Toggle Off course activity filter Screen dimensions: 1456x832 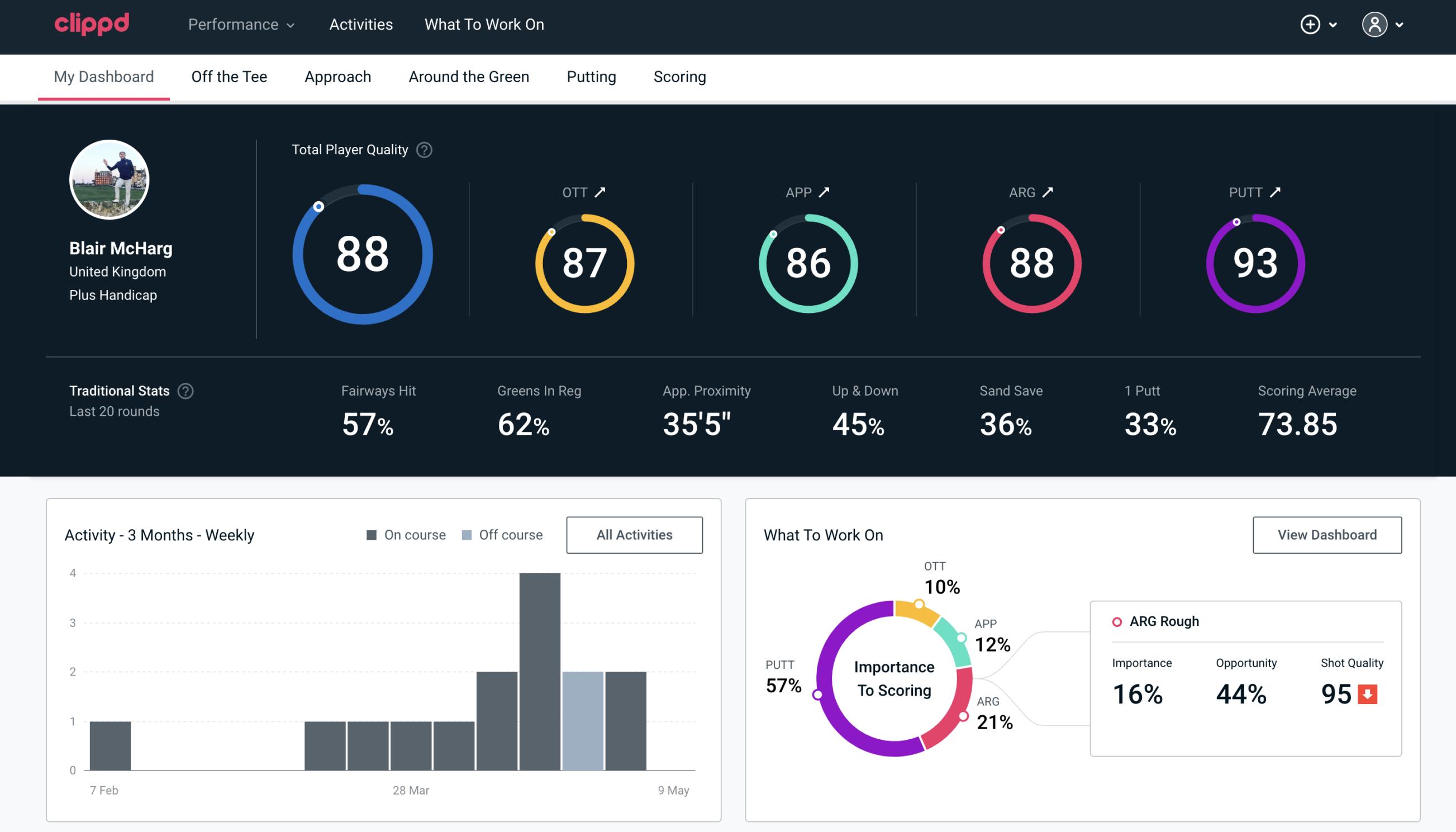point(500,535)
